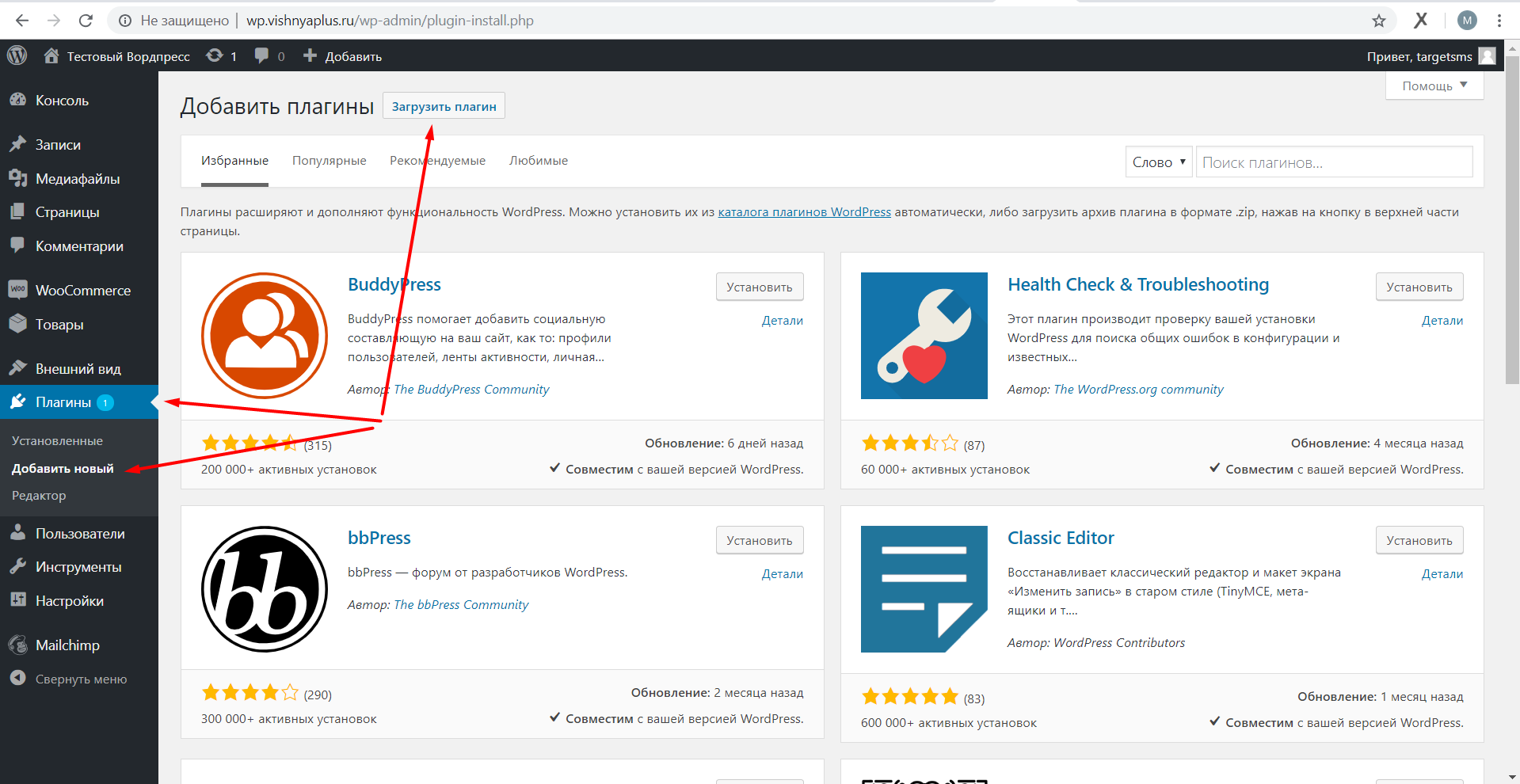Click the Classic Editor plugin icon

tap(924, 589)
